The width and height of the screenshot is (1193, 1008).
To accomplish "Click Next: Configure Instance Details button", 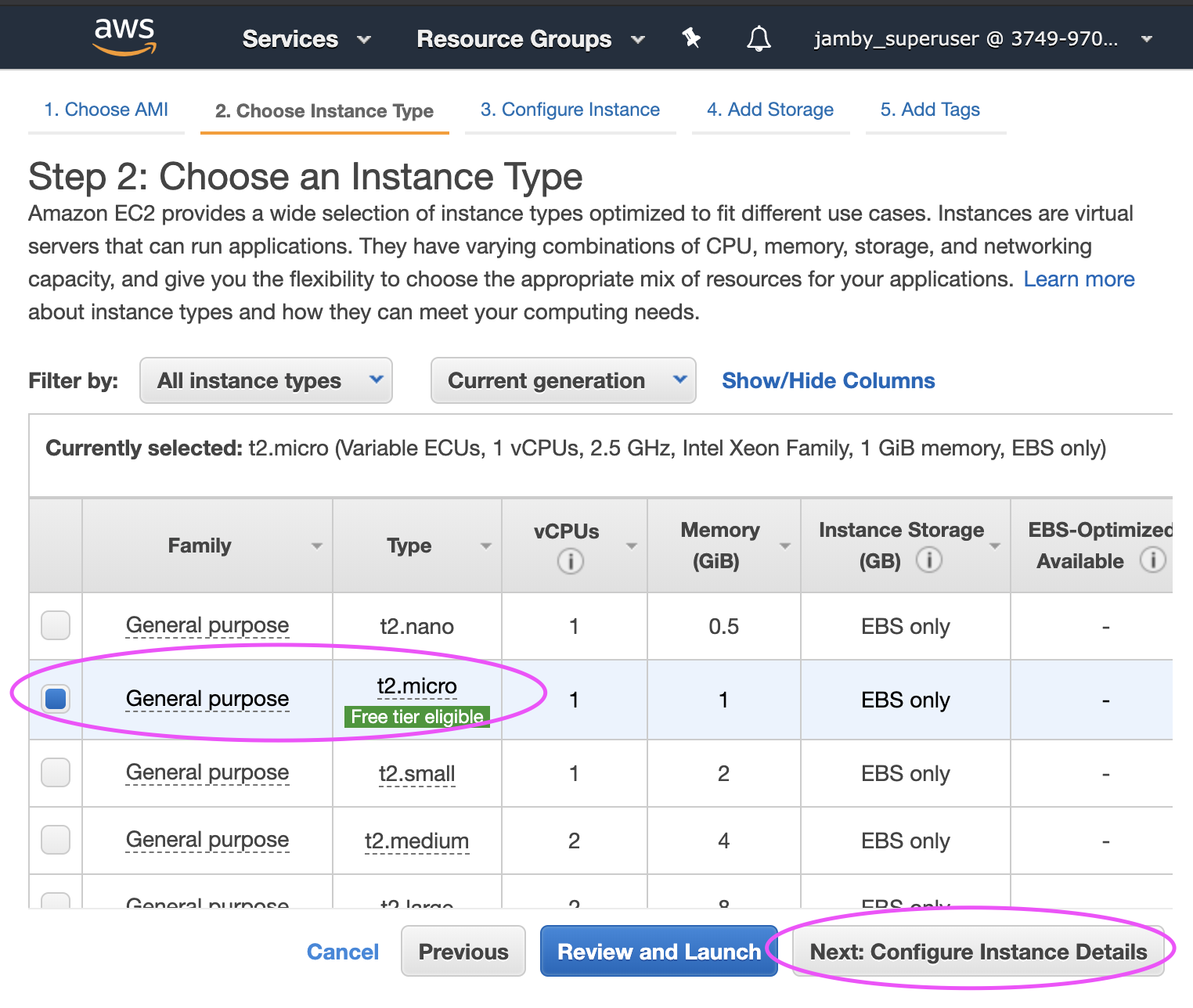I will point(978,952).
